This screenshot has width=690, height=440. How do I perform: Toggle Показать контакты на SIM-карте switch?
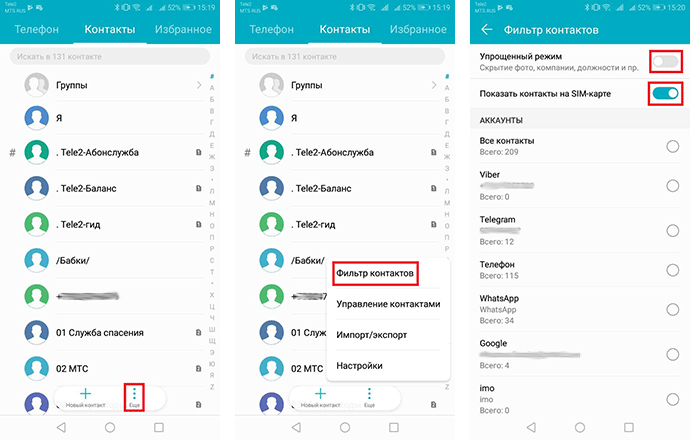pos(665,94)
